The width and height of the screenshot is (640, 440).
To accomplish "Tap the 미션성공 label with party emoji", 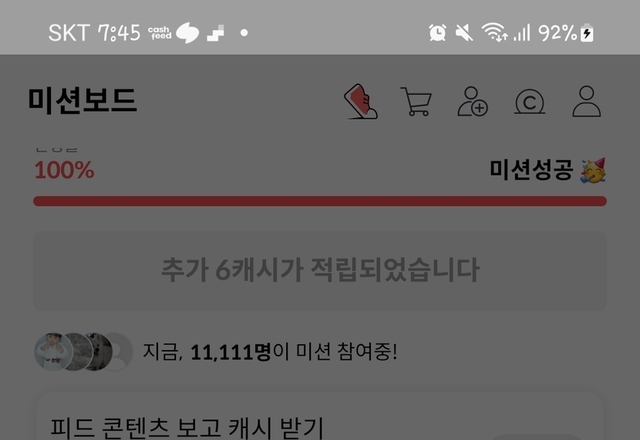I will 548,170.
